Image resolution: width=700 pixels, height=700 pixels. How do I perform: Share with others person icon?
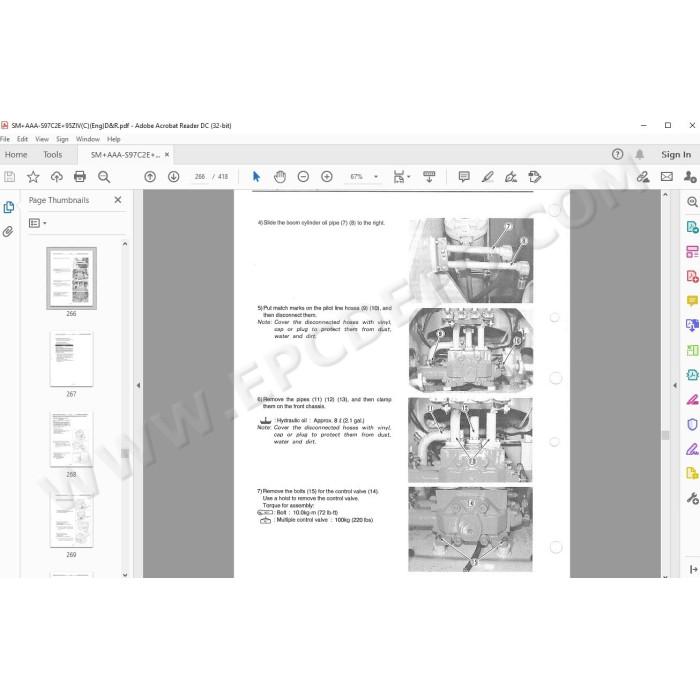click(x=690, y=177)
